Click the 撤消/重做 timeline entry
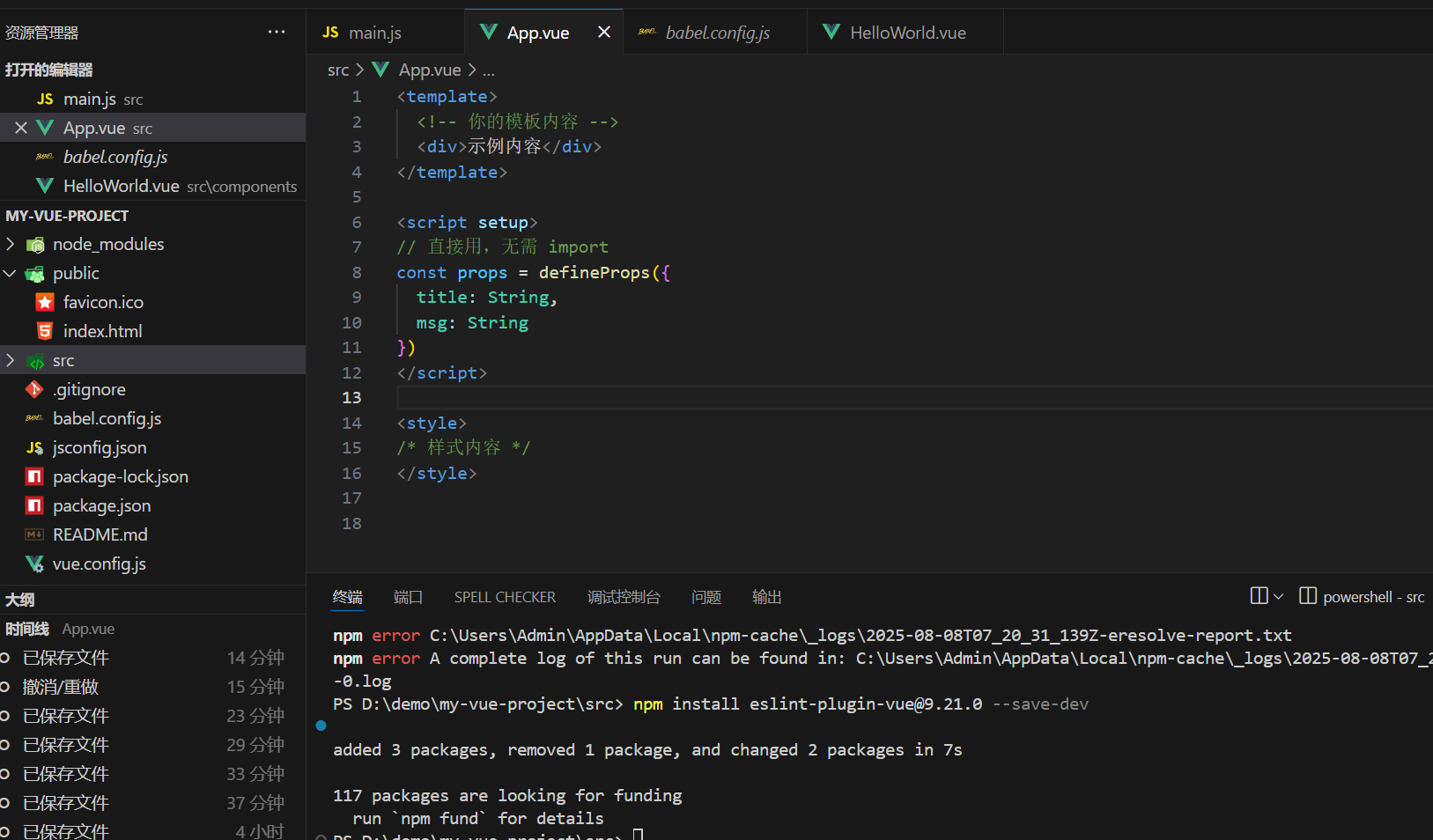The height and width of the screenshot is (840, 1433). 152,687
